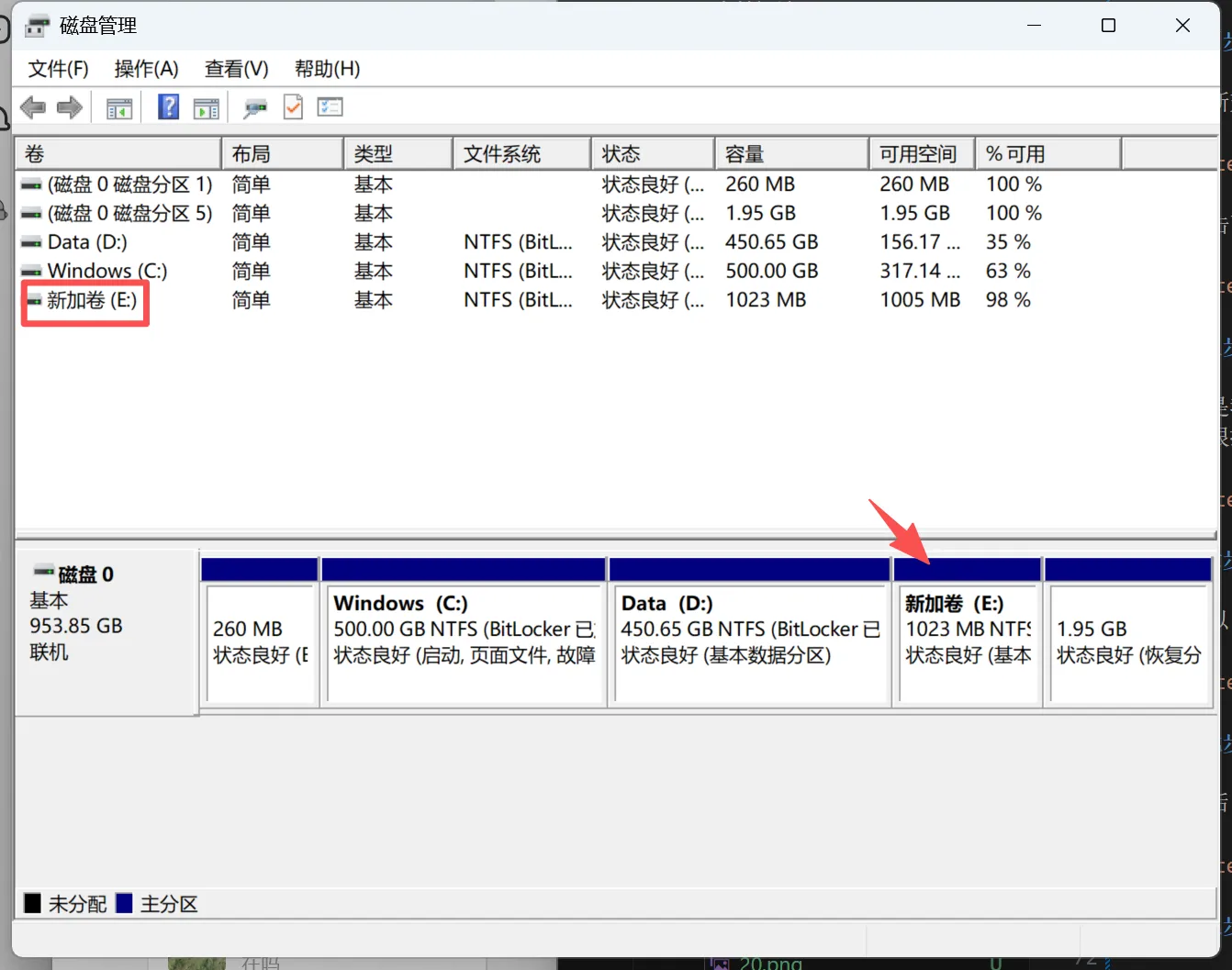Click the 磁盘 0 disk label panel

[x=107, y=631]
